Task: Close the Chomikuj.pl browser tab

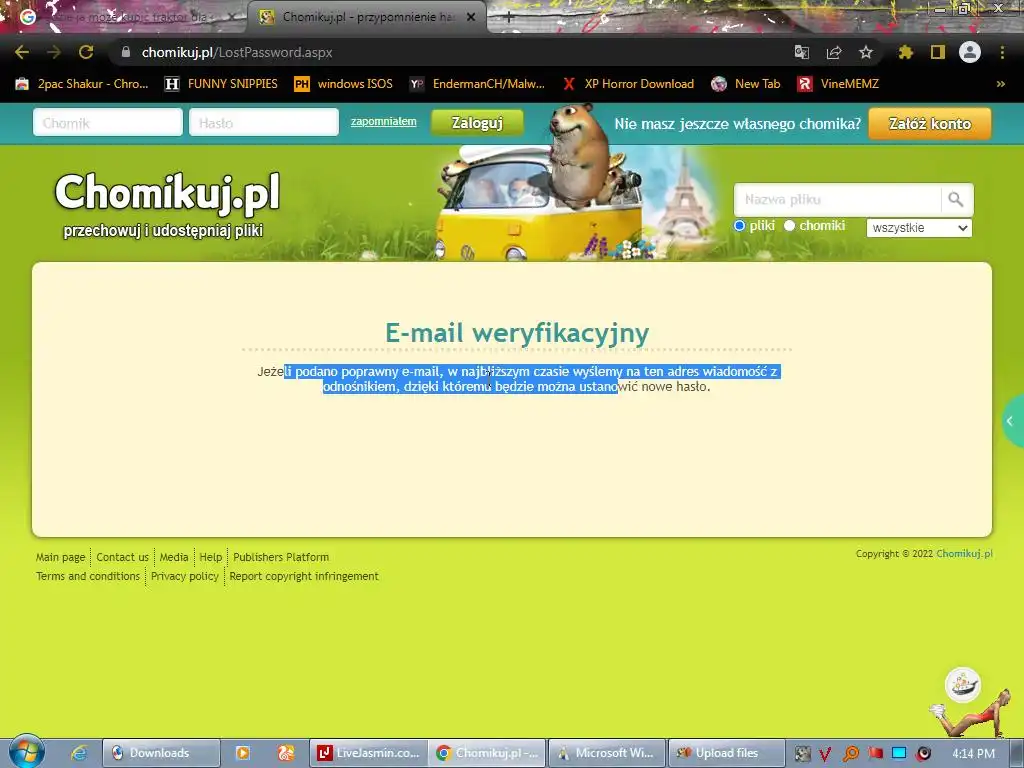Action: pos(471,18)
